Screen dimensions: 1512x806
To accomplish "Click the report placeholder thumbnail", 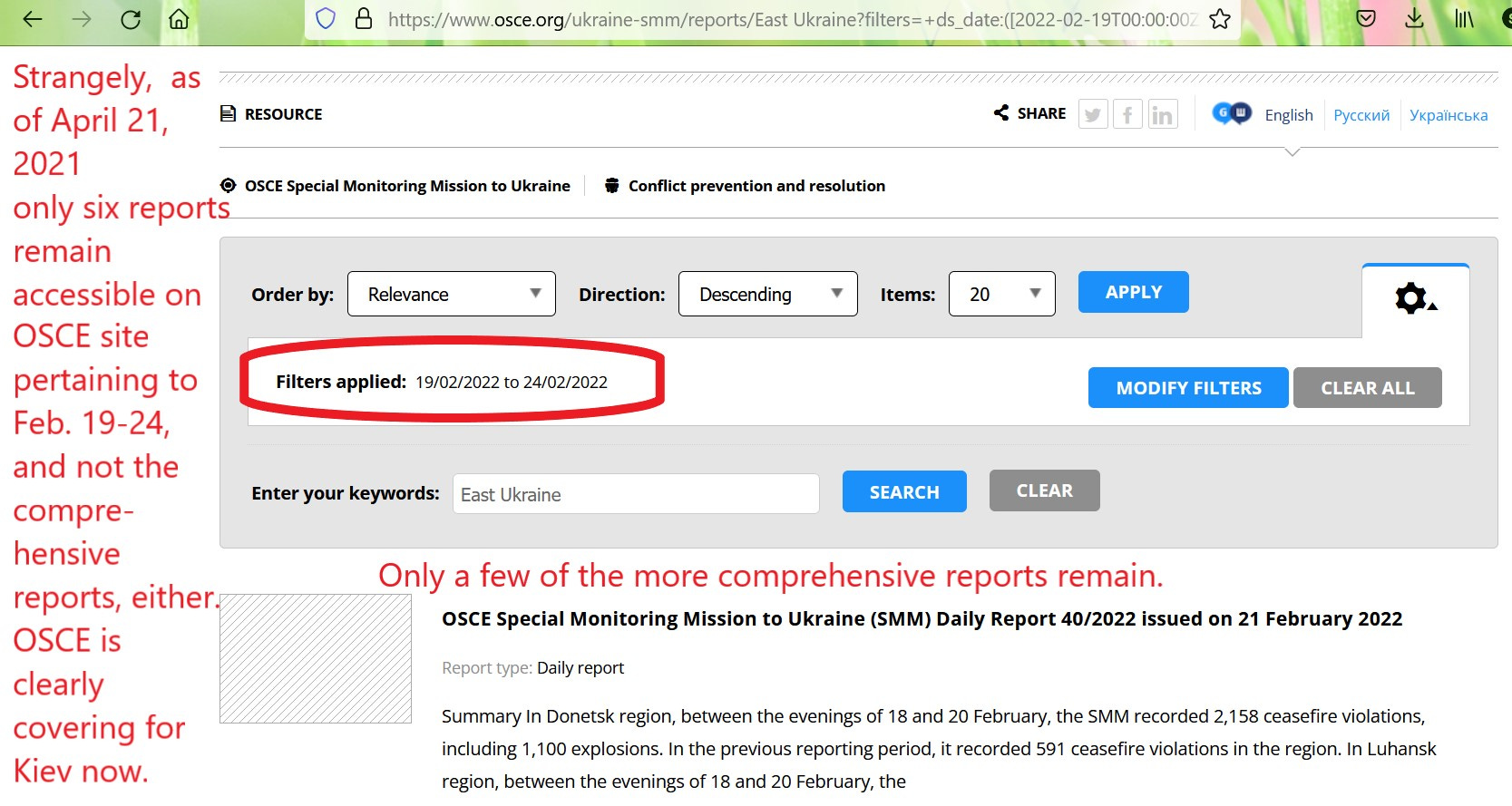I will [x=316, y=659].
